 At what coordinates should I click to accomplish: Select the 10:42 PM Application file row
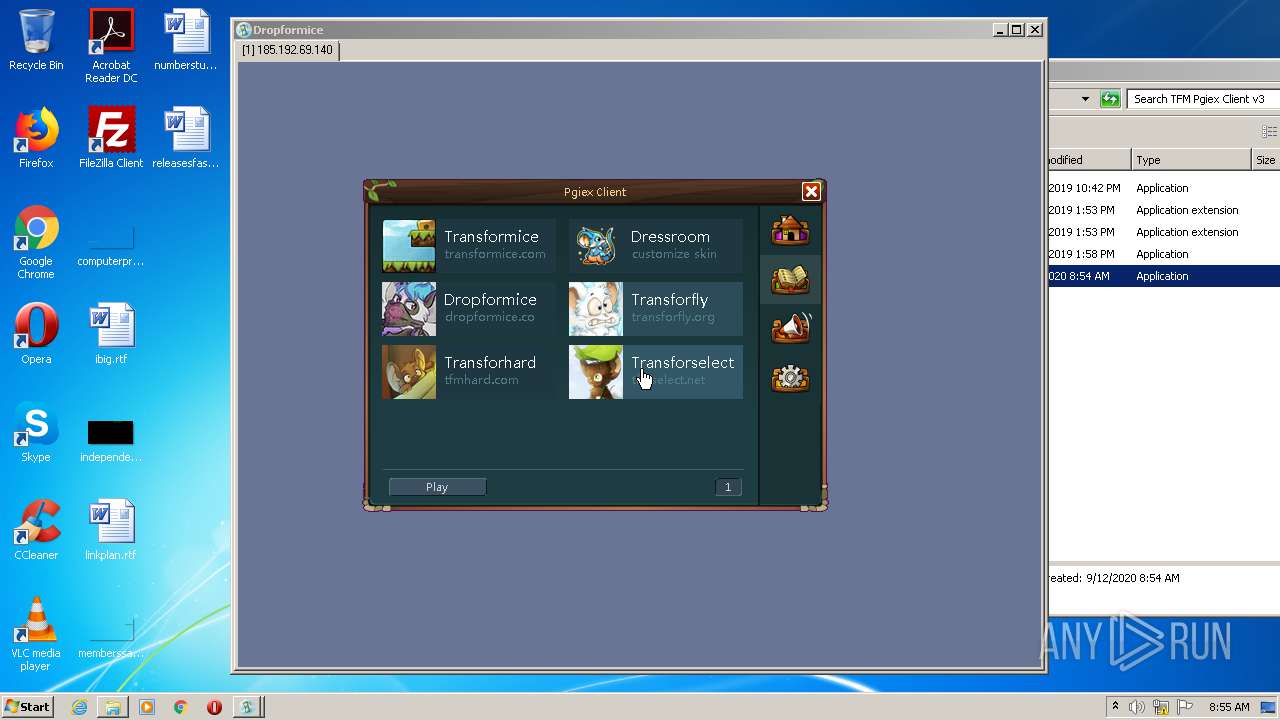(1164, 188)
